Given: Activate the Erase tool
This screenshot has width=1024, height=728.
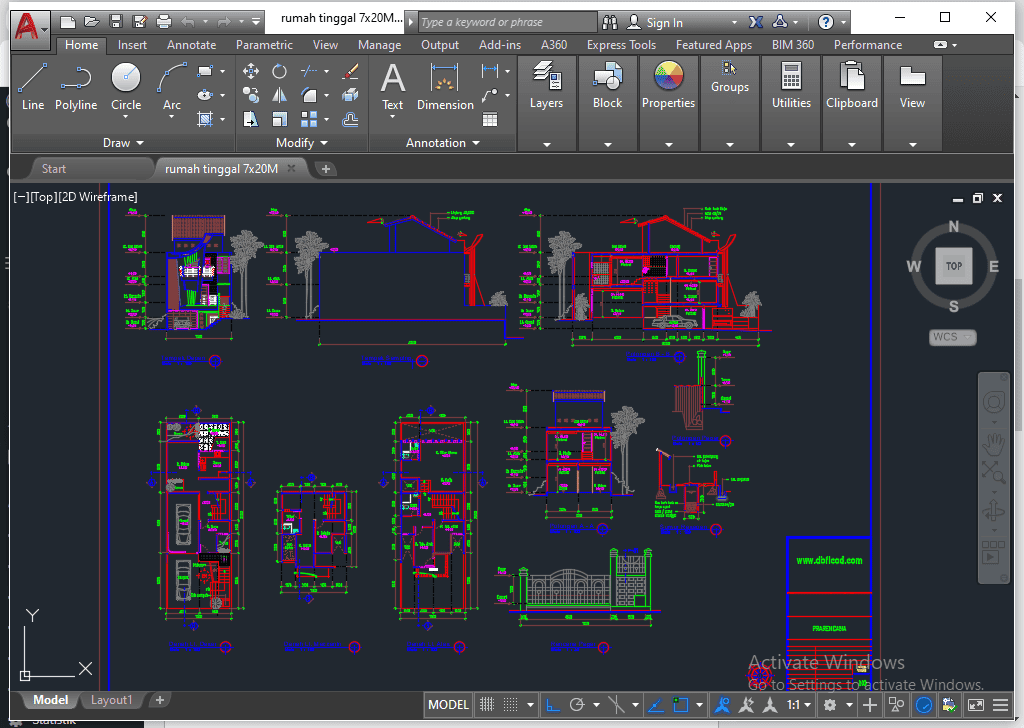Looking at the screenshot, I should (x=350, y=71).
